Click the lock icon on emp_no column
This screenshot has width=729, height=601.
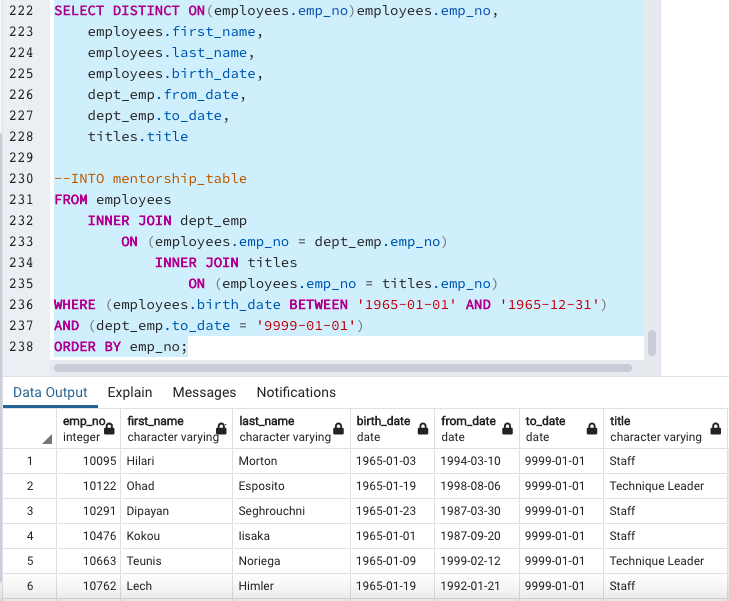pyautogui.click(x=109, y=429)
